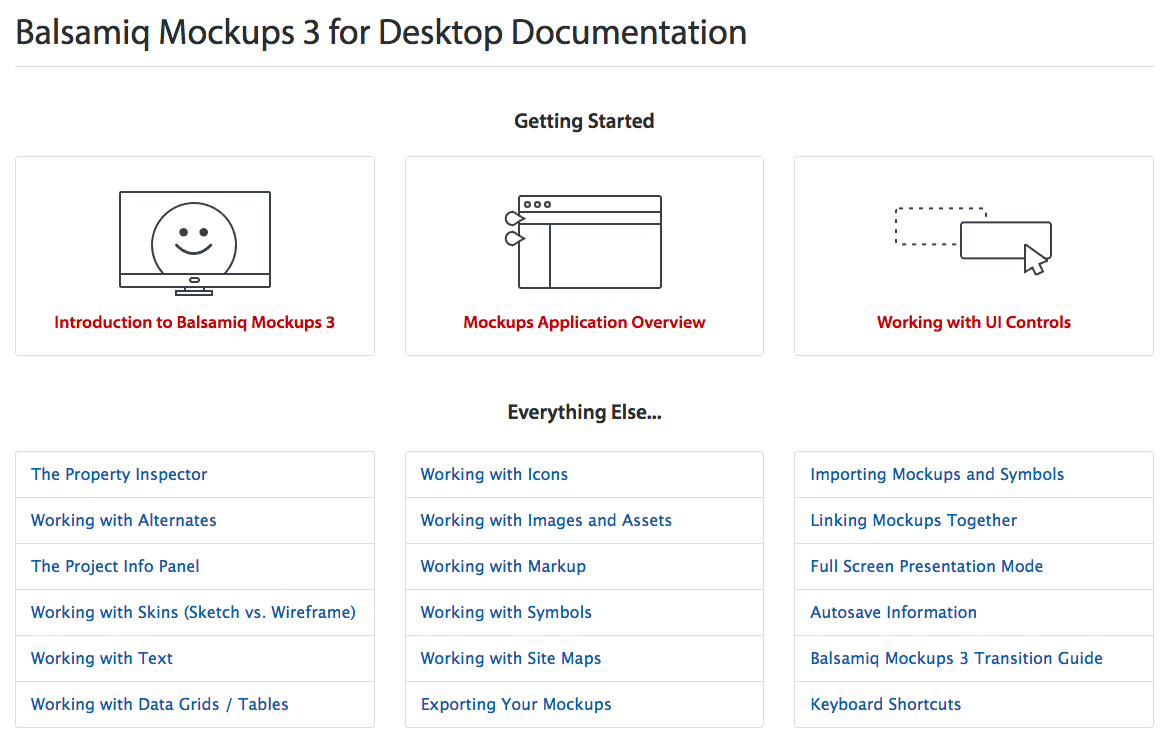Open Working with Skins (Sketch vs. Wireframe)
This screenshot has height=749, width=1167.
coord(194,613)
